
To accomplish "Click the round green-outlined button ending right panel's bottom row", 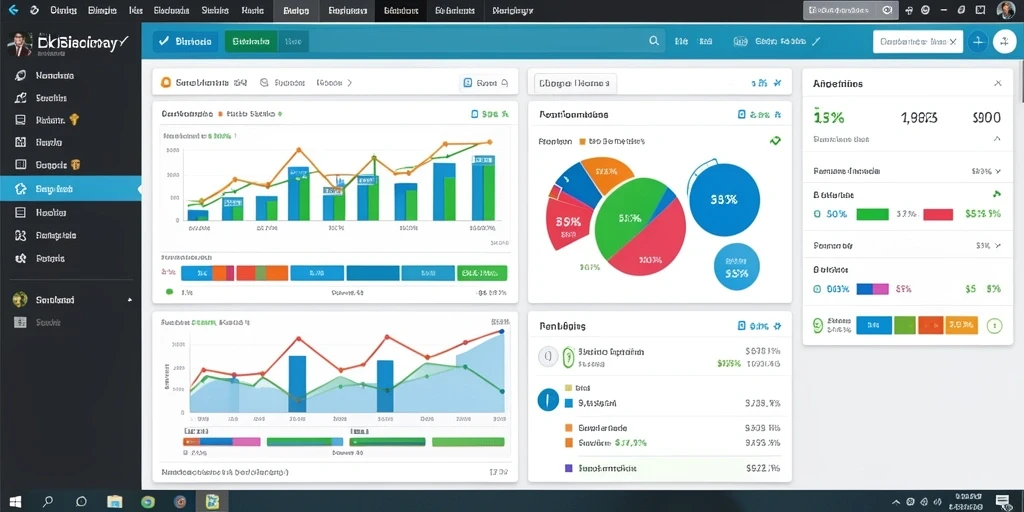I will (994, 325).
